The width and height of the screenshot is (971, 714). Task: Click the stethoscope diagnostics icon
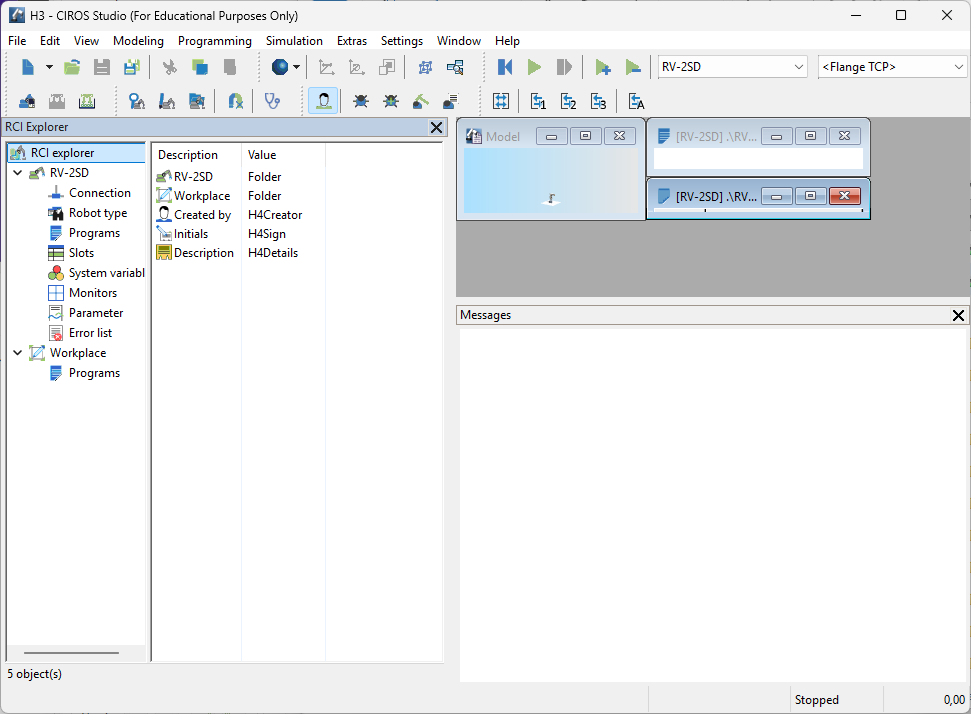click(272, 101)
